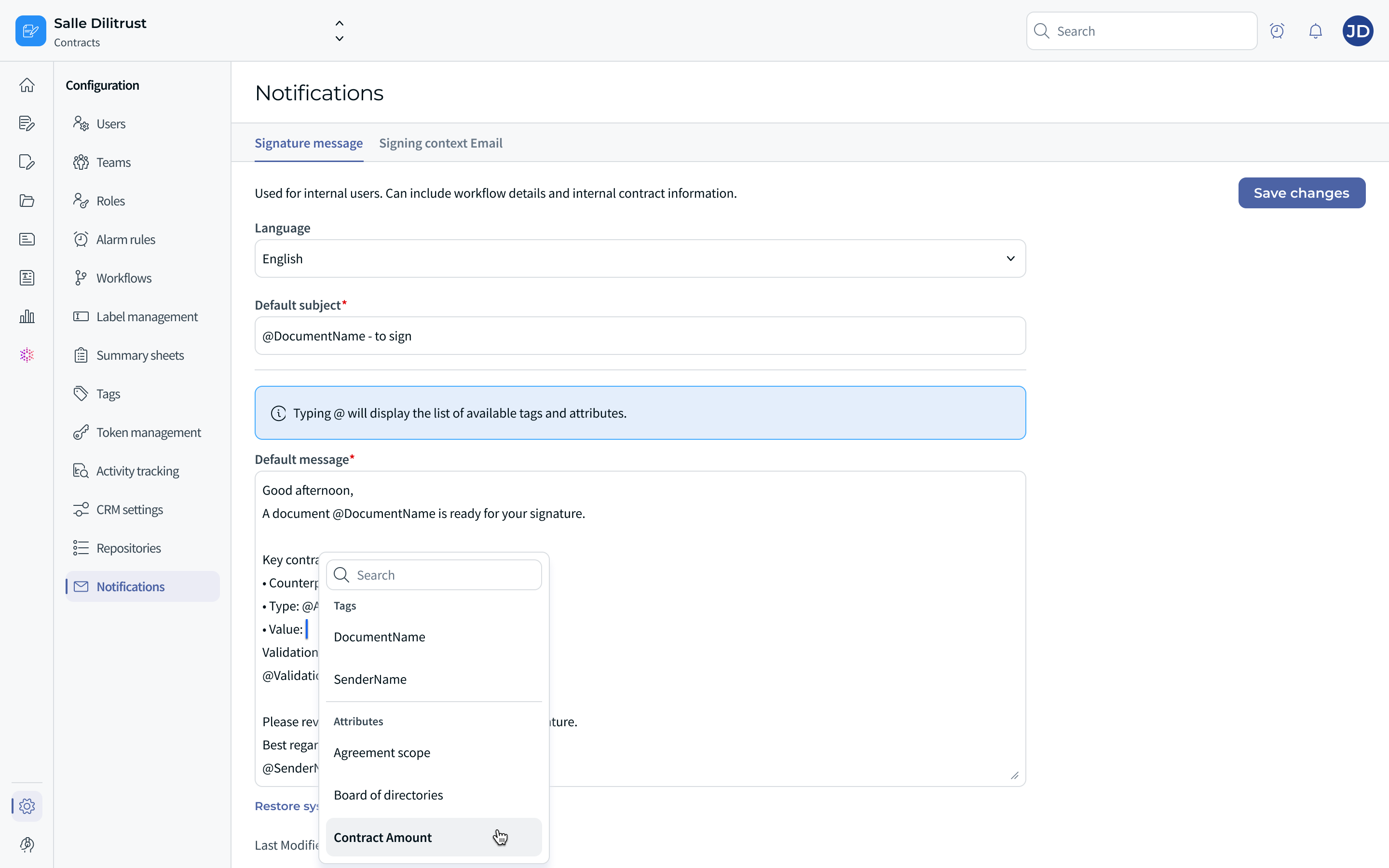1389x868 pixels.
Task: Click the info icon in the blue banner
Action: click(278, 413)
